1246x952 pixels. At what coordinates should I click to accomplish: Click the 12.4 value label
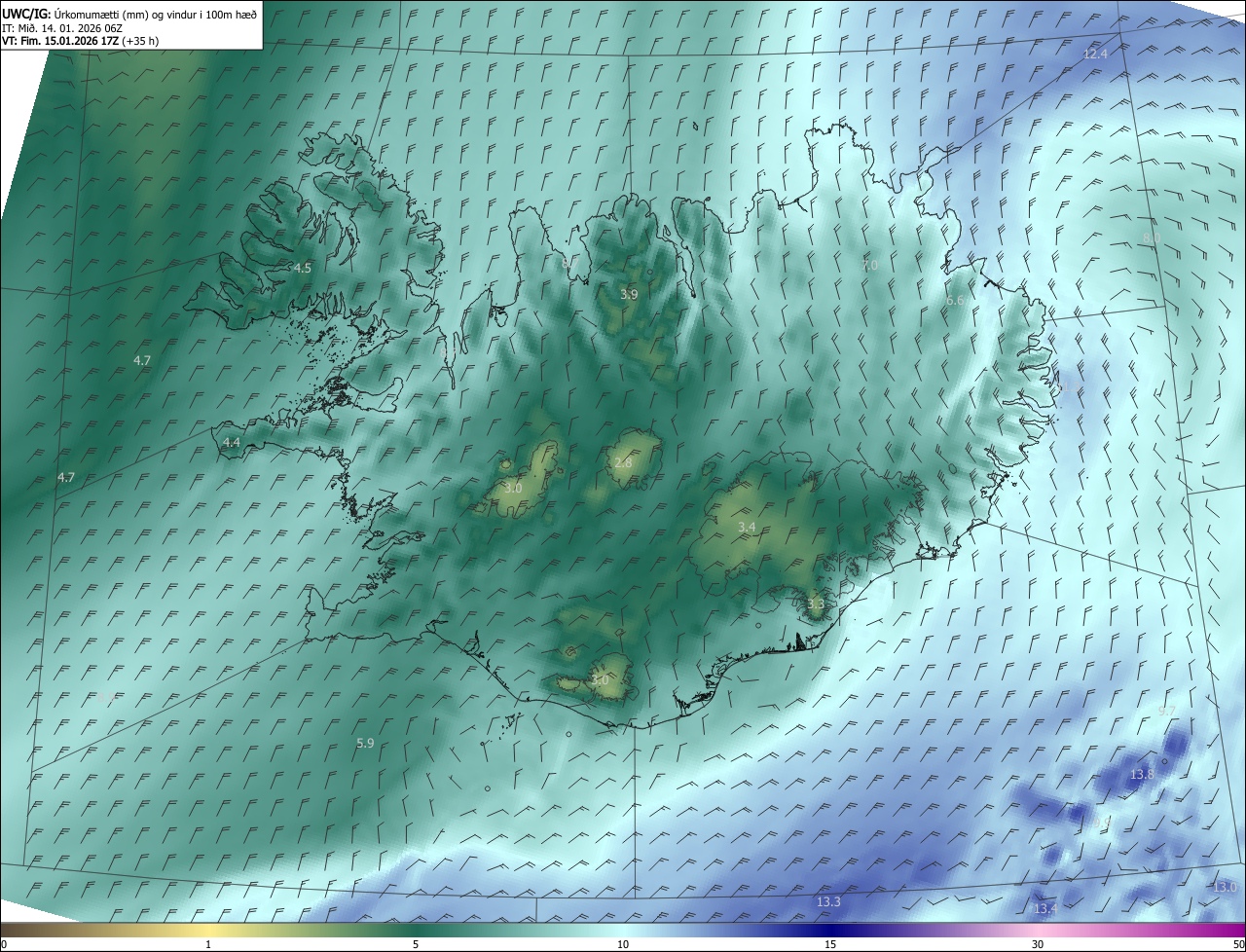1095,54
